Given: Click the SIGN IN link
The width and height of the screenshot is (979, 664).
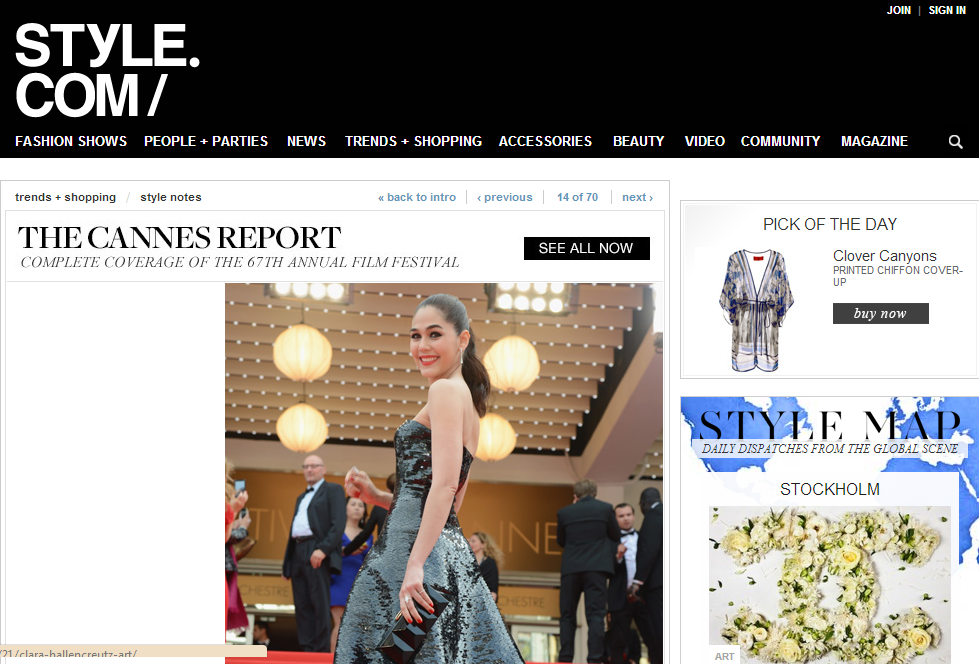Looking at the screenshot, I should [947, 10].
